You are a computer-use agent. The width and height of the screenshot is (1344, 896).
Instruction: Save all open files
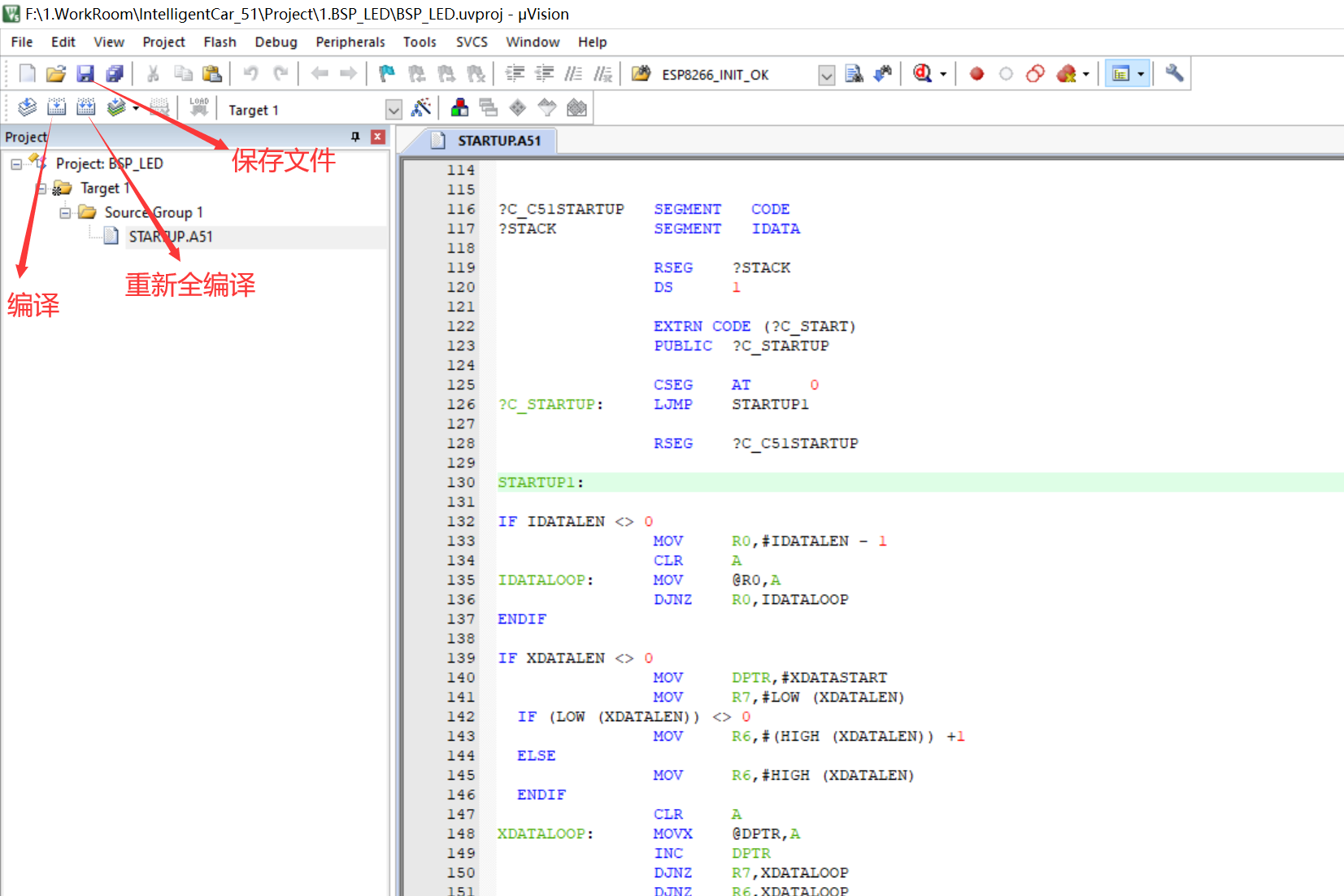[x=115, y=74]
